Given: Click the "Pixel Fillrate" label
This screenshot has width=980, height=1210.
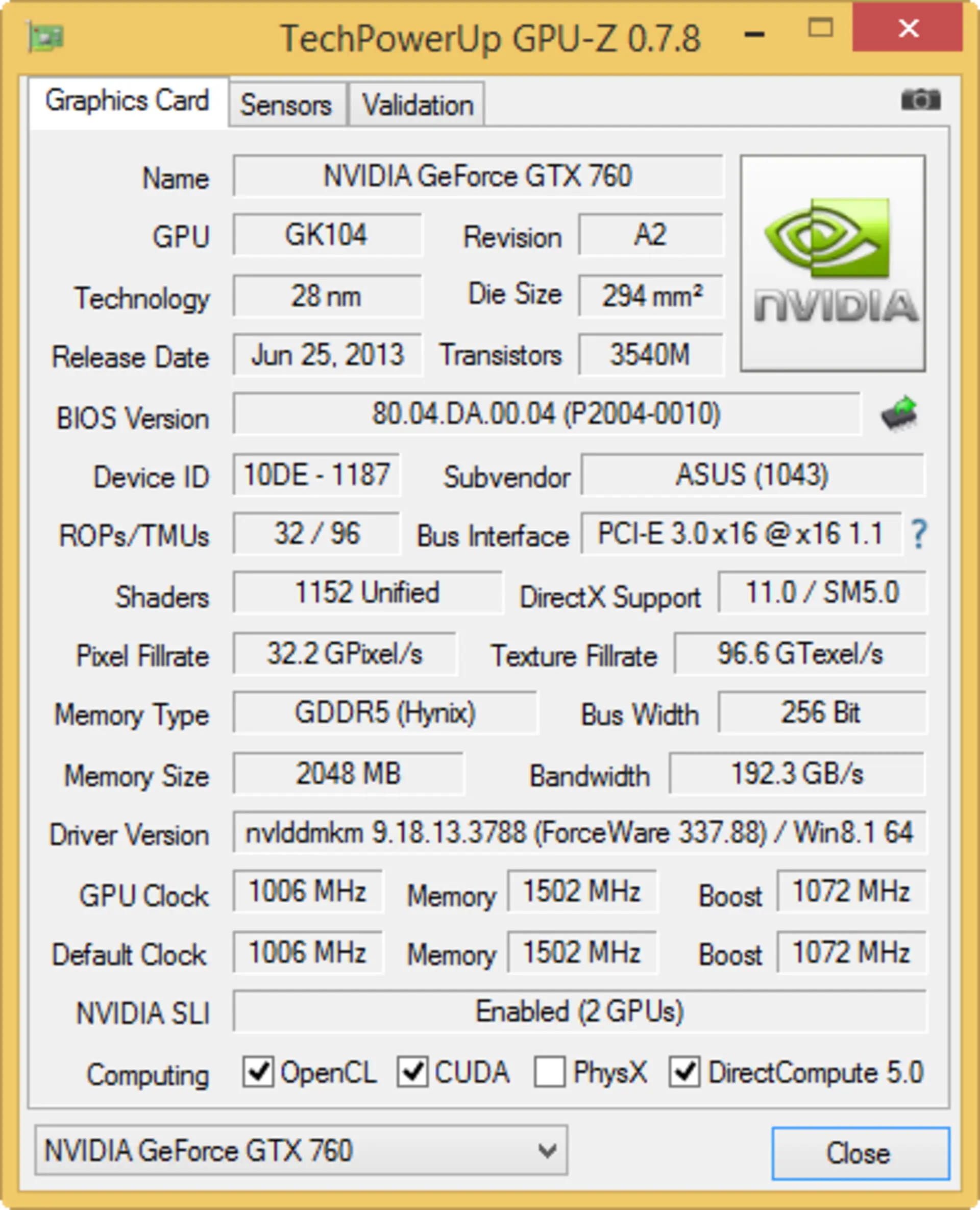Looking at the screenshot, I should [x=143, y=656].
